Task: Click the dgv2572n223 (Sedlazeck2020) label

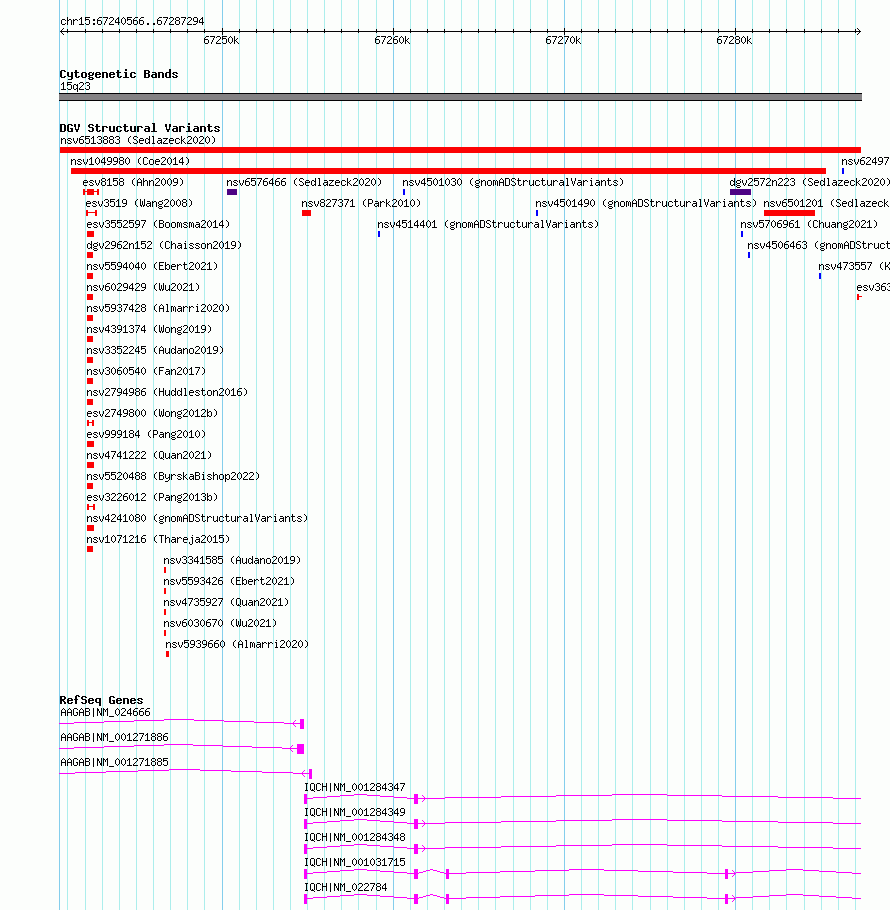Action: 809,182
